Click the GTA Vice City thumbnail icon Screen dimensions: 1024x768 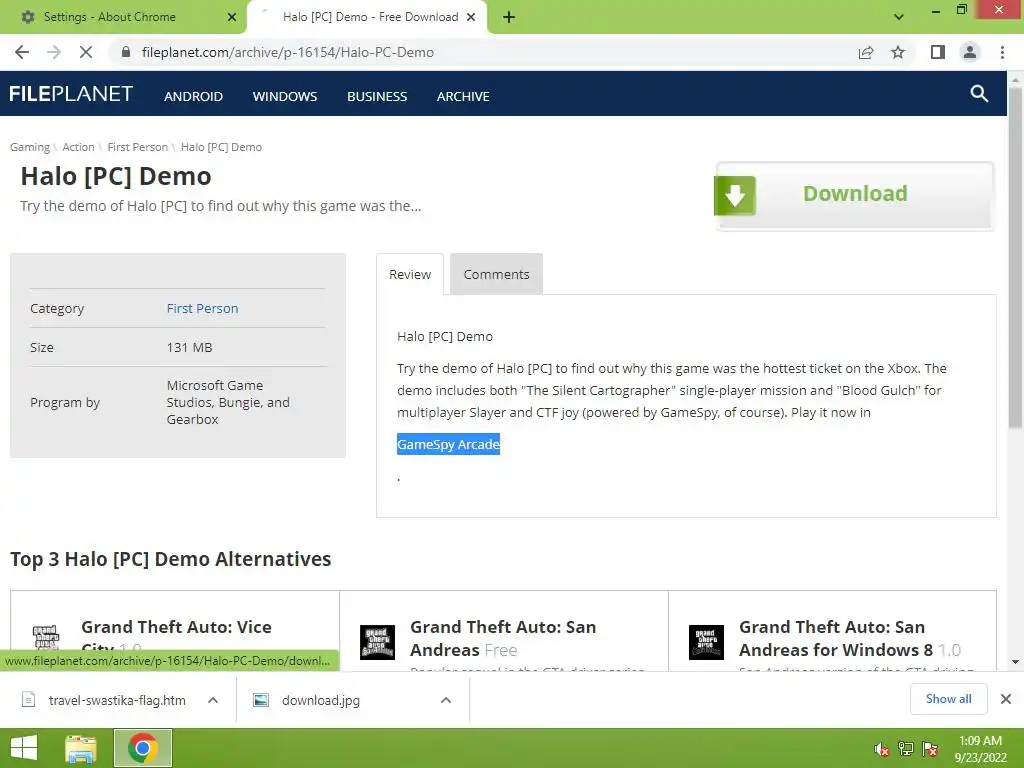coord(46,638)
